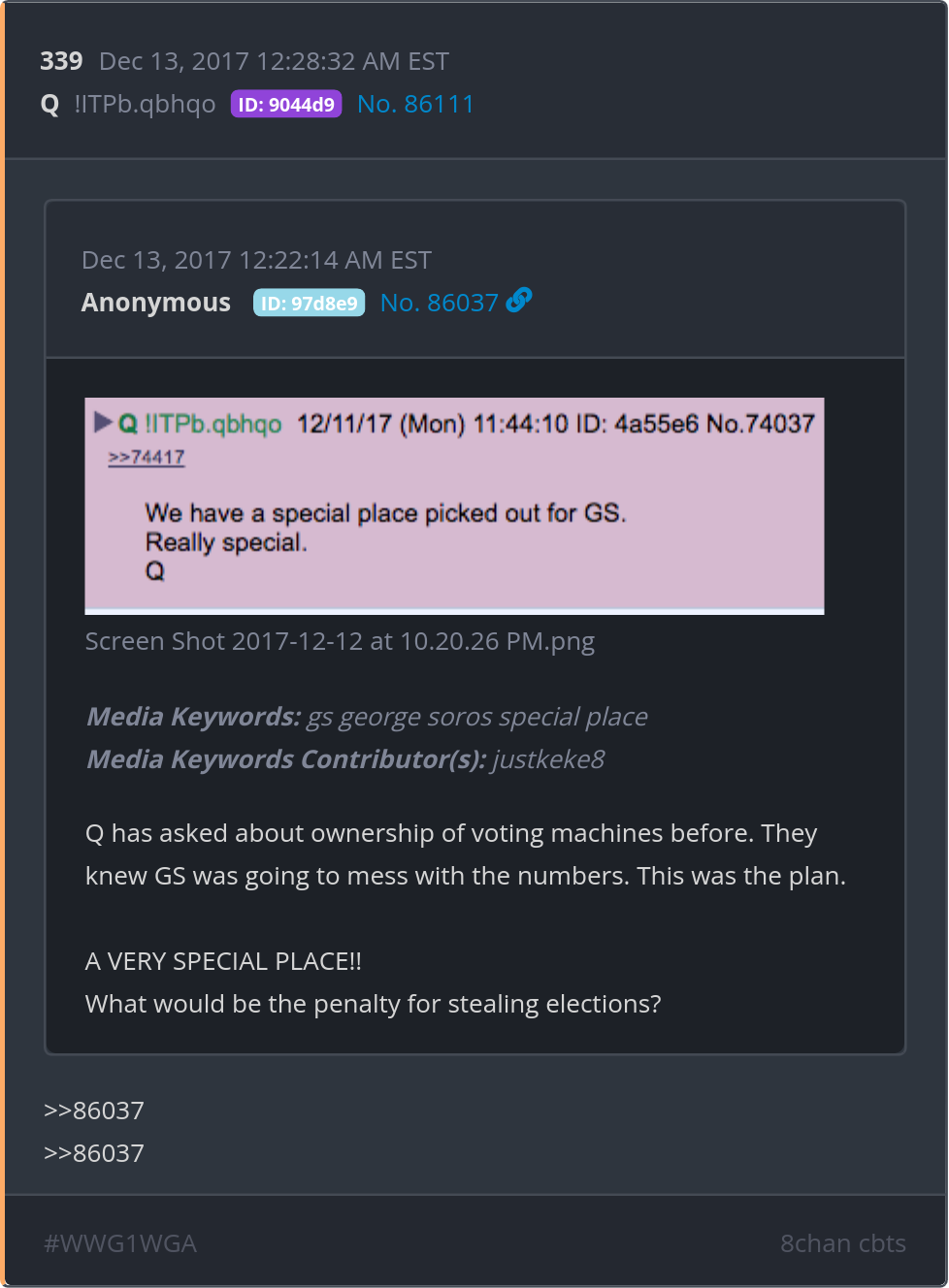Click the Screen Shot 2017-12-12 filename caption

pyautogui.click(x=340, y=641)
